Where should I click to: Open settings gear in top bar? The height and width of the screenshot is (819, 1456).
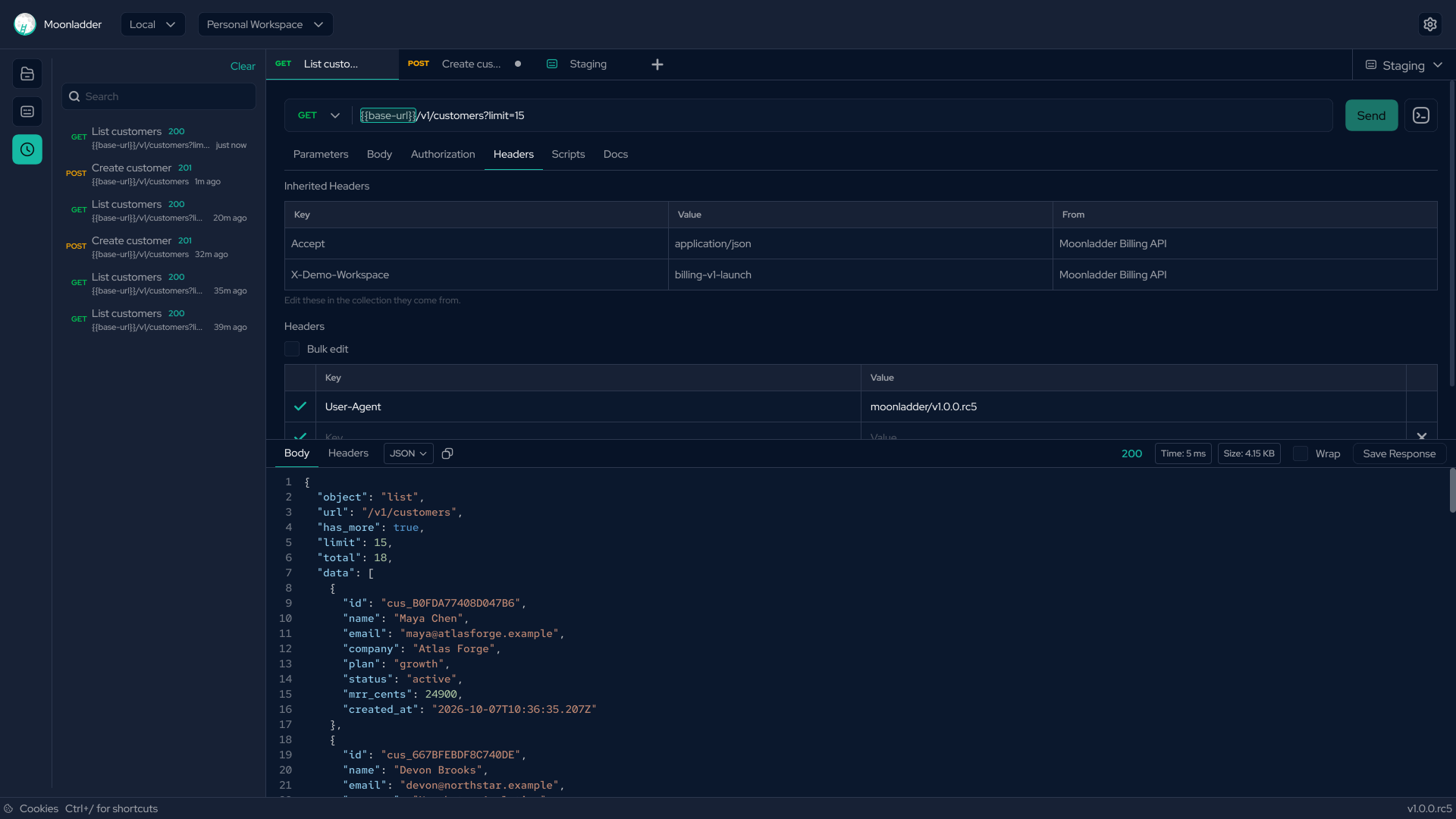pyautogui.click(x=1429, y=24)
